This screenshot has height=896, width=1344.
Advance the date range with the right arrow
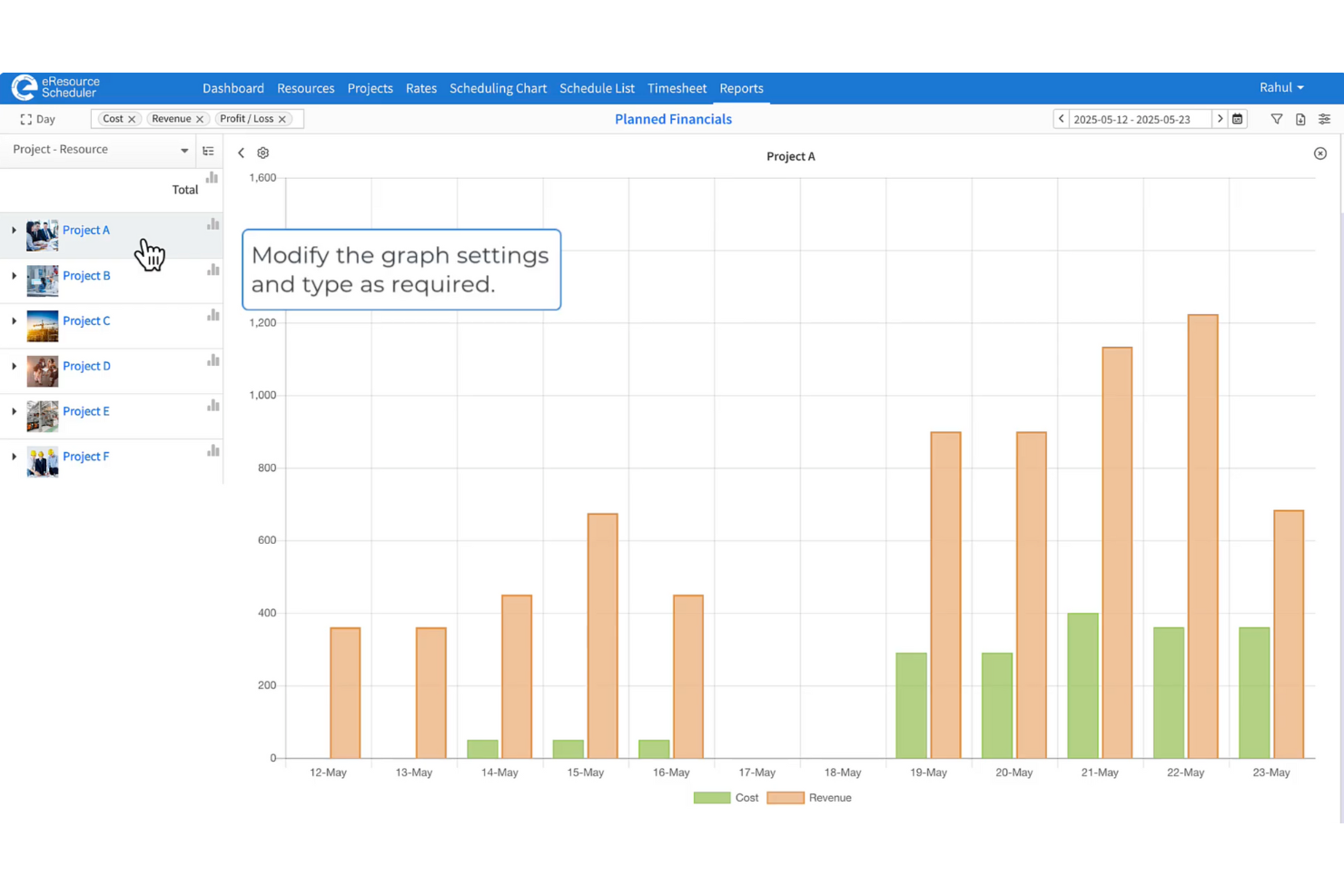pos(1220,119)
